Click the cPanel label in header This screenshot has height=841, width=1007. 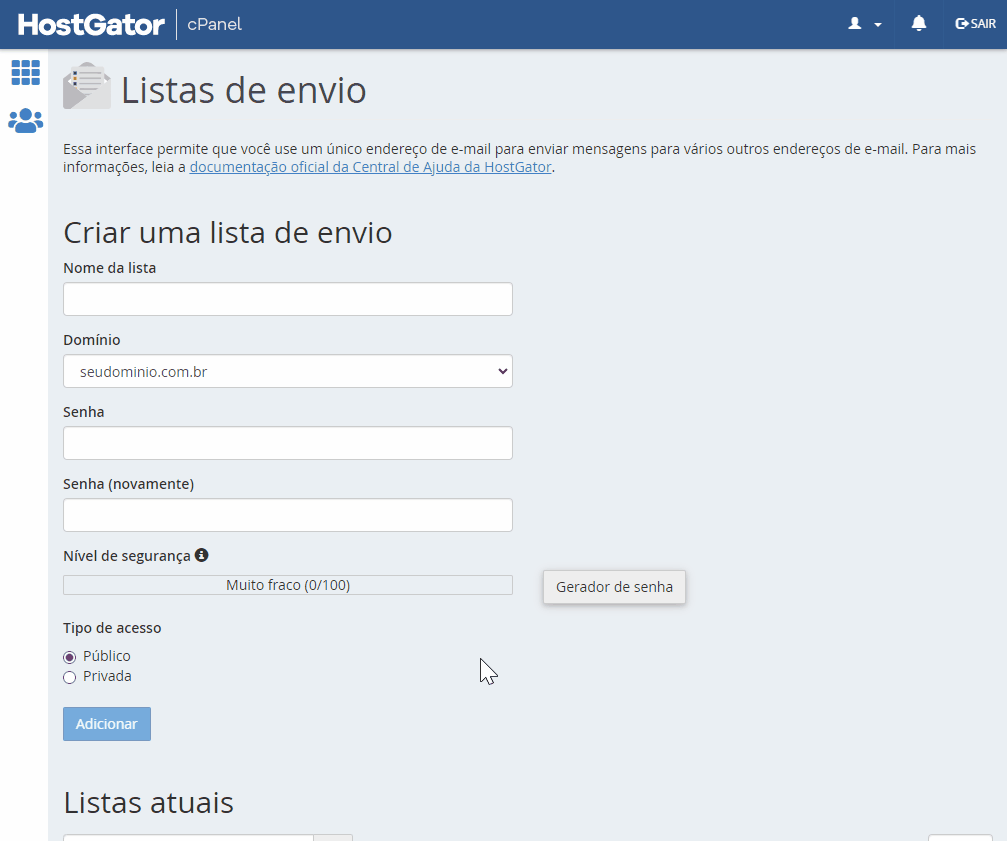(215, 24)
